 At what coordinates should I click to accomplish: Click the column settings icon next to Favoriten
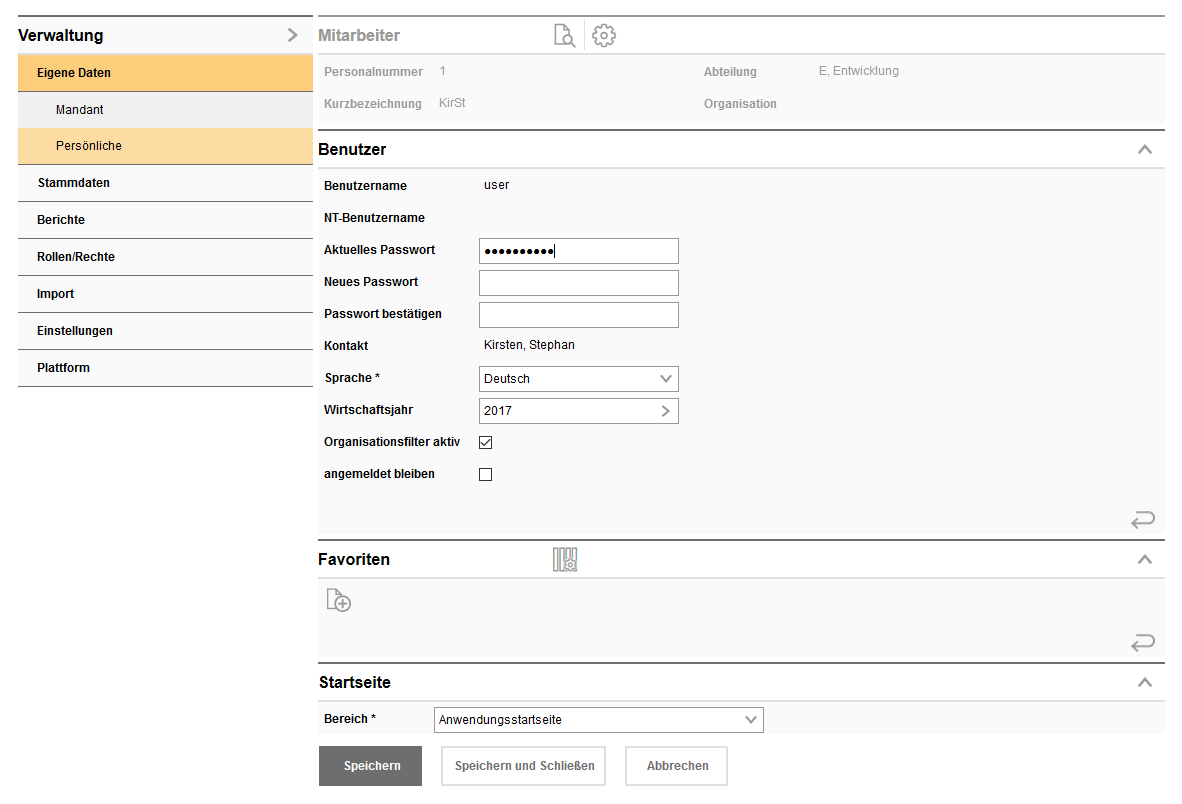click(x=565, y=560)
